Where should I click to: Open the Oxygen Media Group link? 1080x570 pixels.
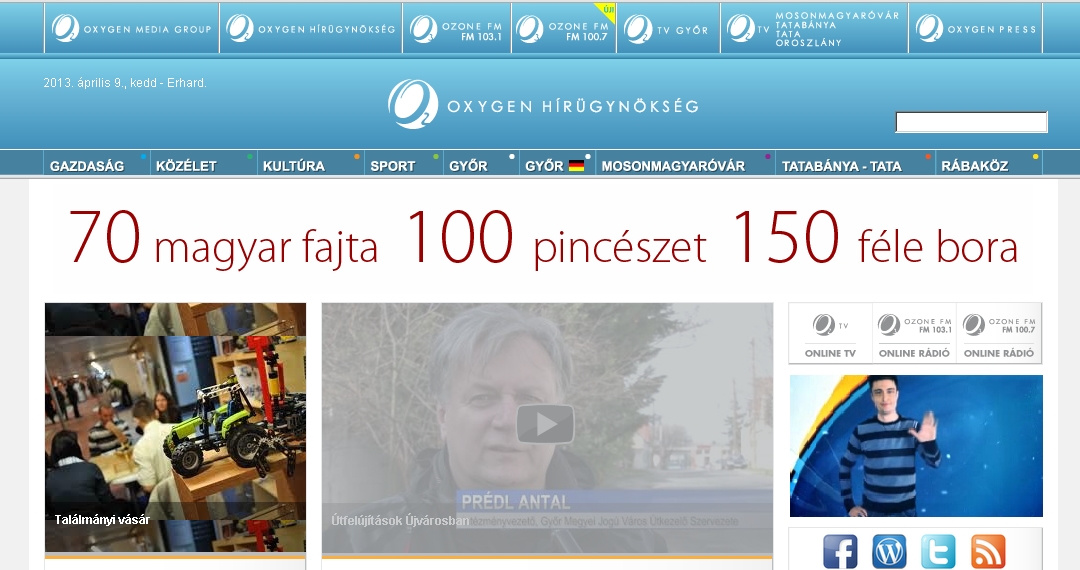coord(132,29)
